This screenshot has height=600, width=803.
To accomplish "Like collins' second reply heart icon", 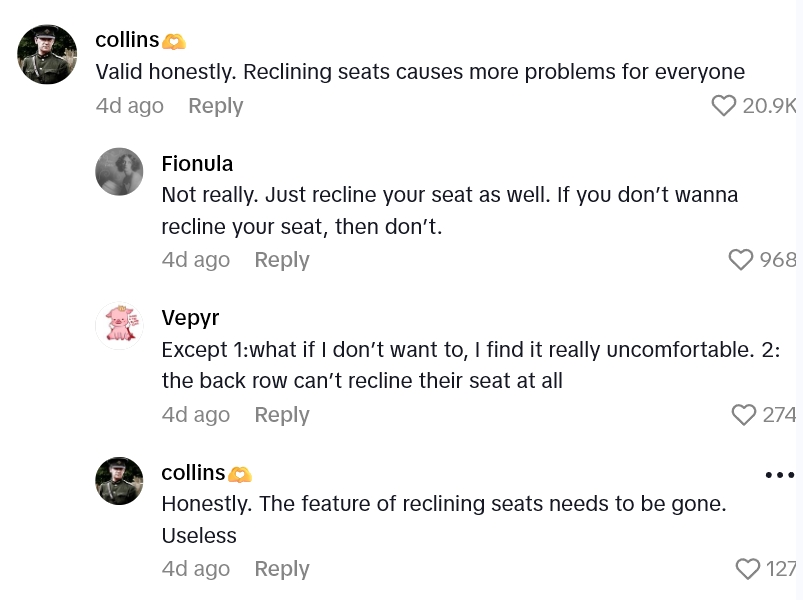I will tap(747, 569).
